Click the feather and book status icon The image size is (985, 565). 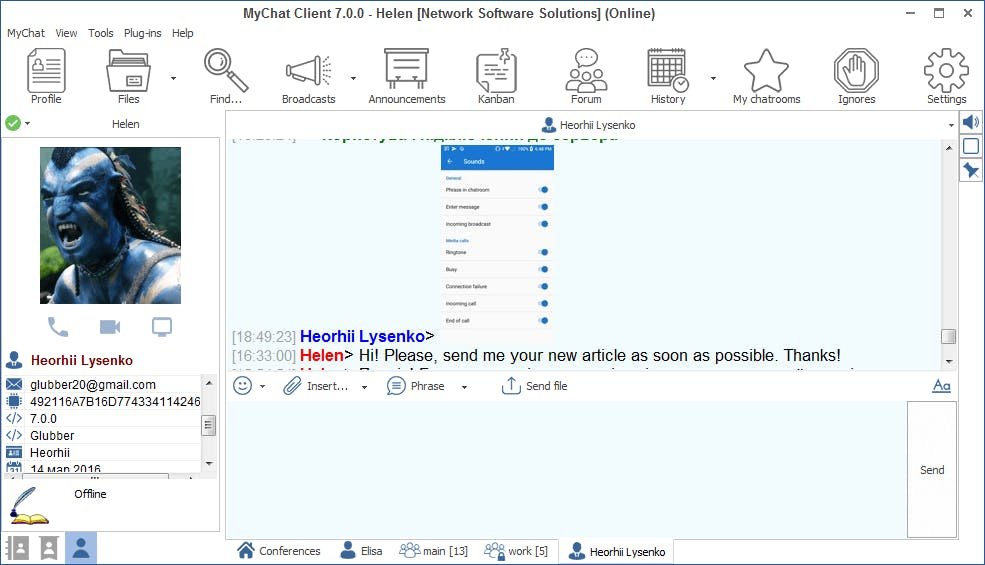(28, 505)
